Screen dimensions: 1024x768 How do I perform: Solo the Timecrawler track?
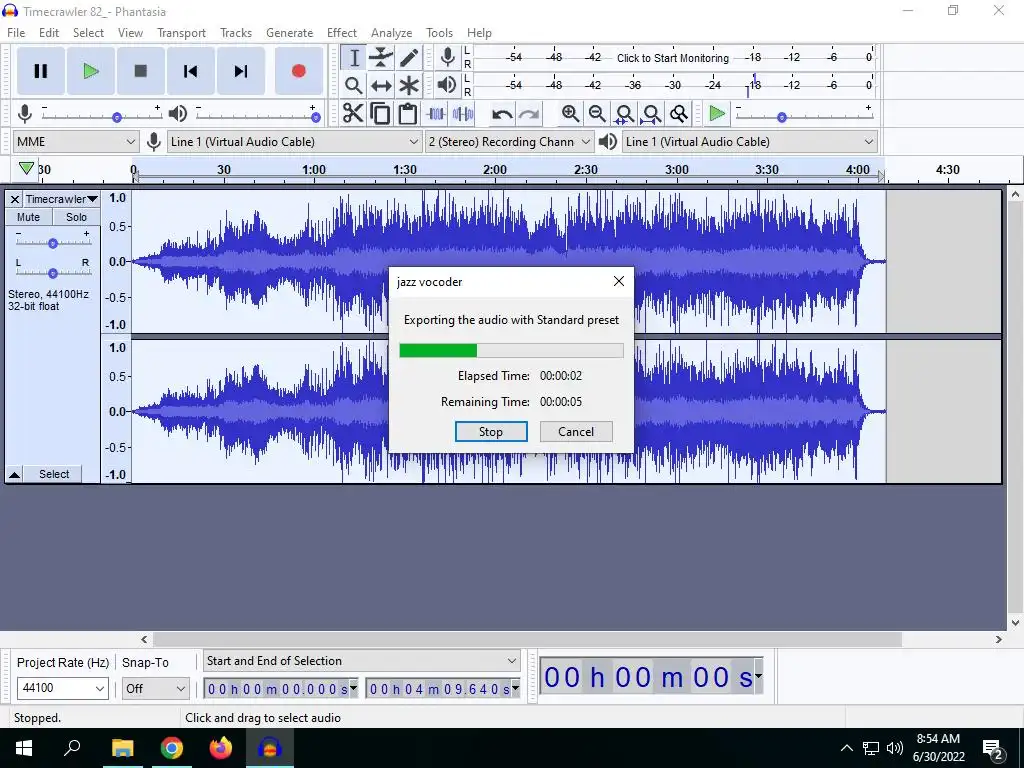click(x=76, y=217)
